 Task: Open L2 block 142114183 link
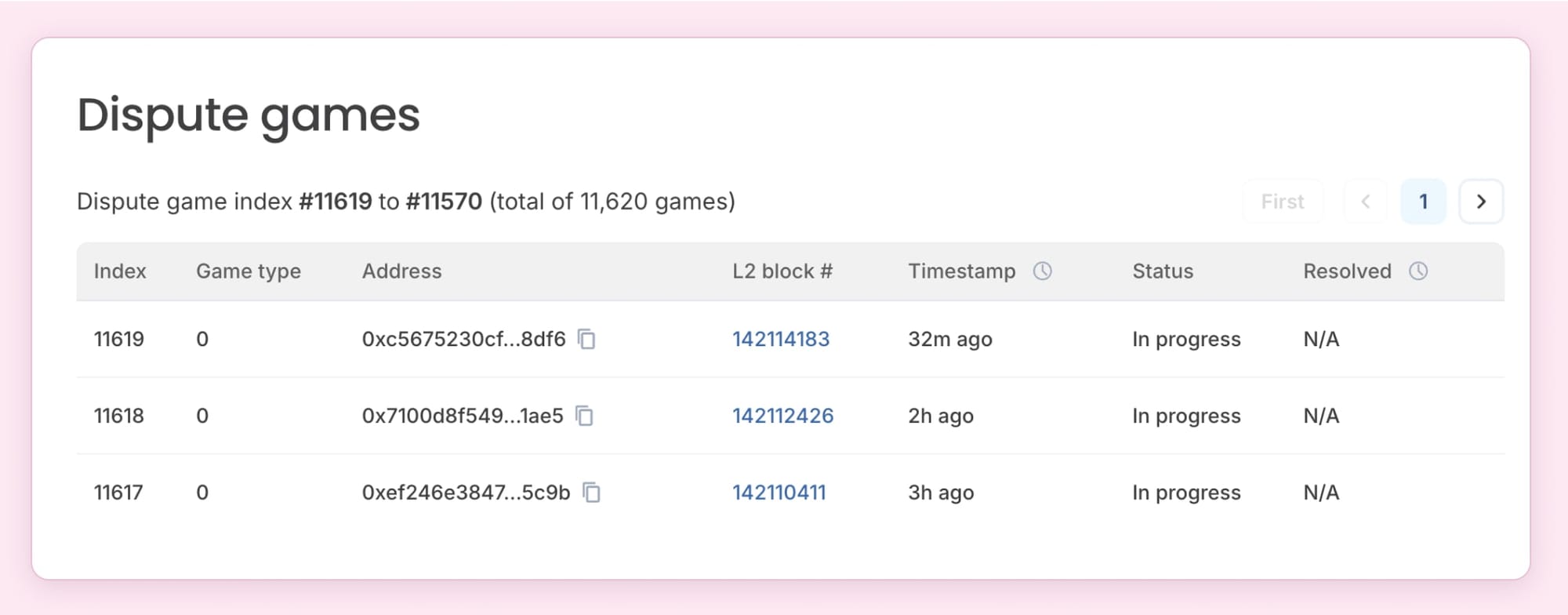tap(782, 339)
